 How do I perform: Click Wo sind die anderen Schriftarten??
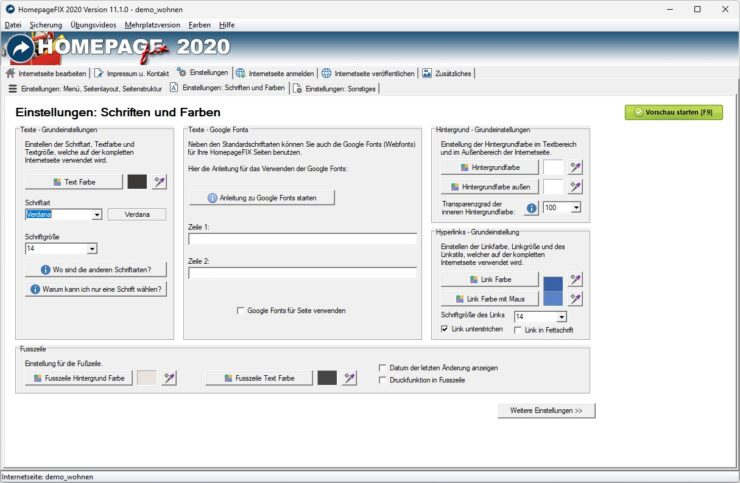pos(96,270)
